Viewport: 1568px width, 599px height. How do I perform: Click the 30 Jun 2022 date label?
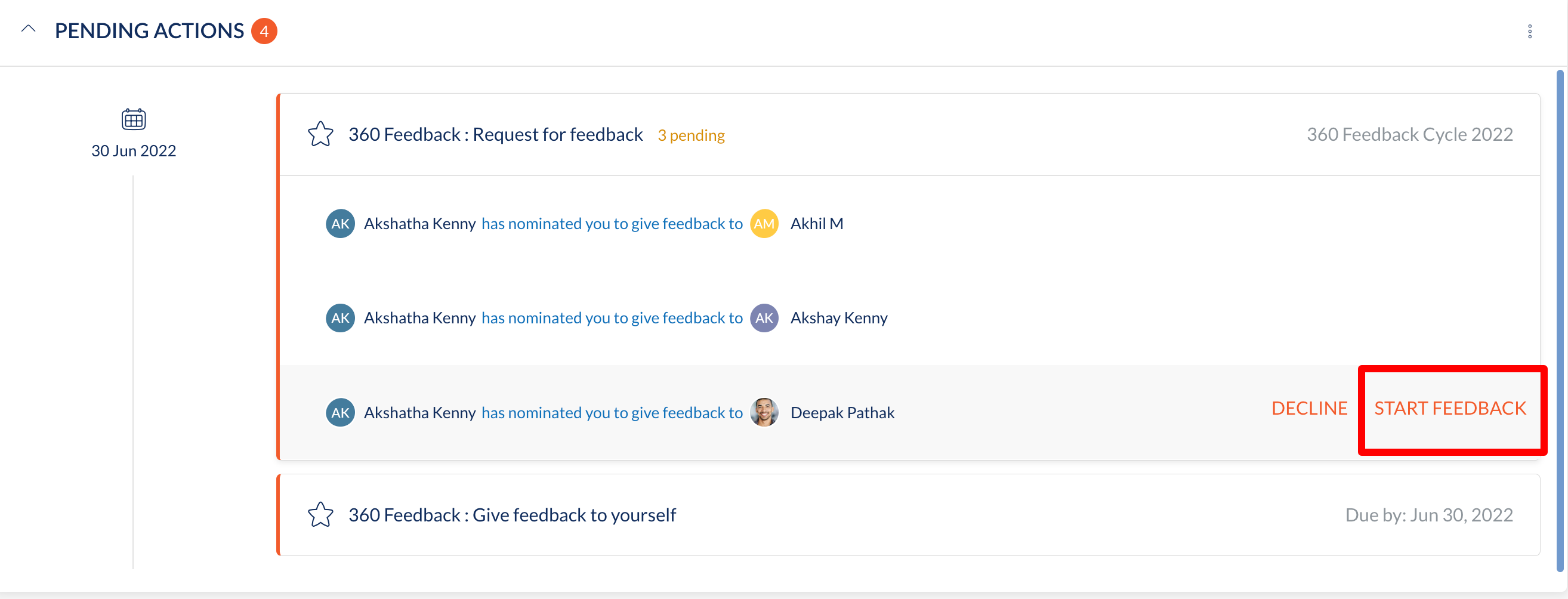coord(133,150)
